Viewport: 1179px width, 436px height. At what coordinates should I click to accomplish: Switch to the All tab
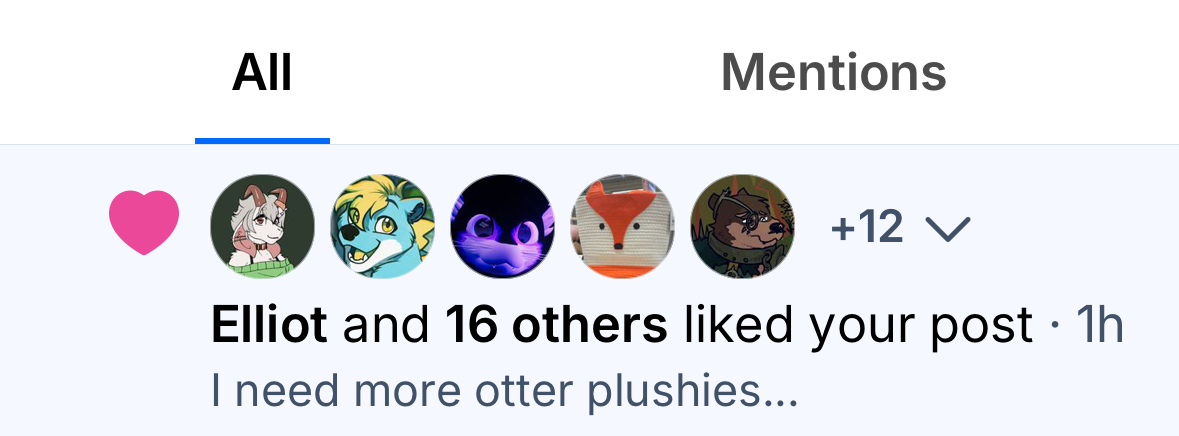pyautogui.click(x=262, y=72)
